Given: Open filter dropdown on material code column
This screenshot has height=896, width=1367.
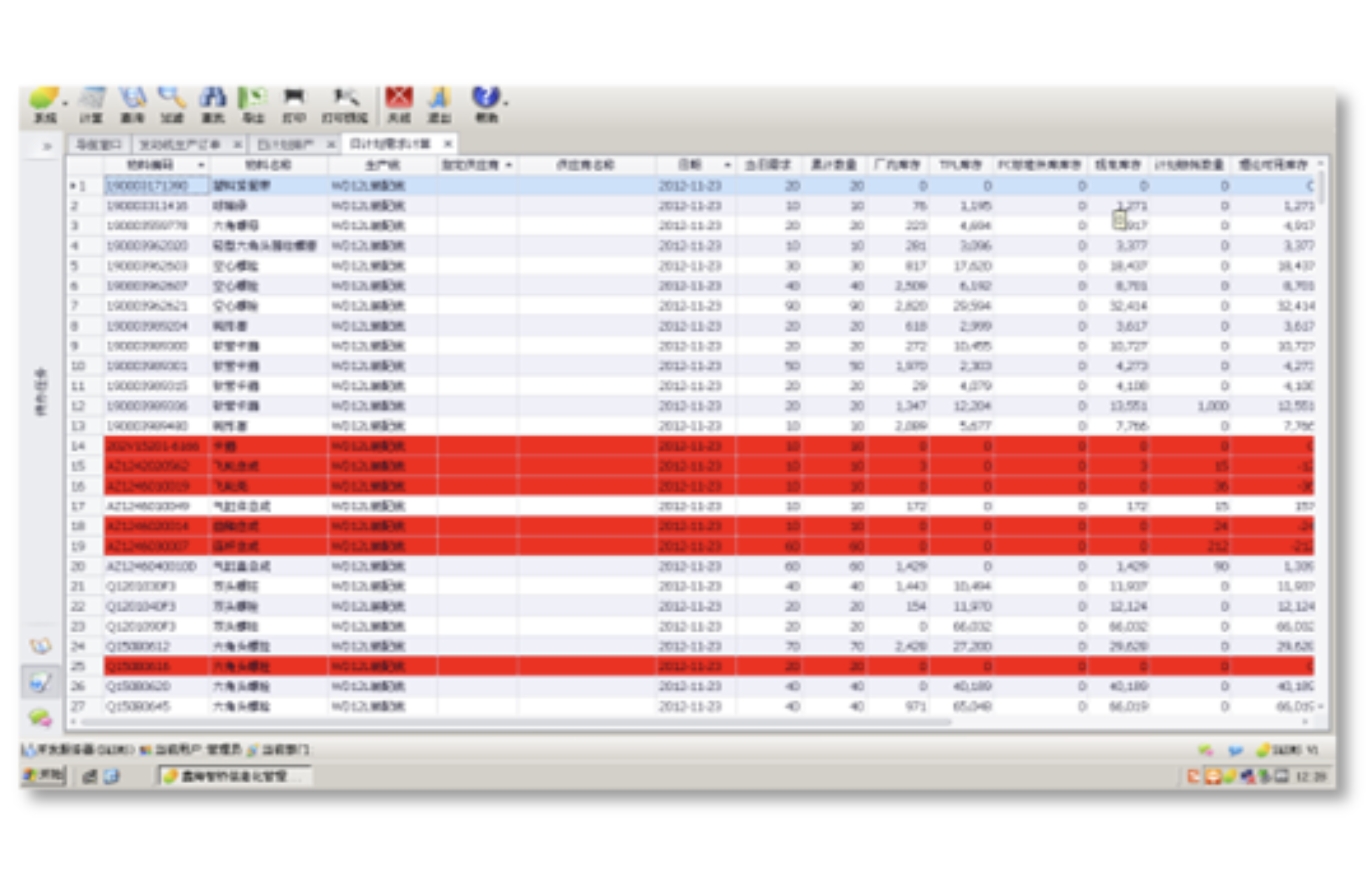Looking at the screenshot, I should pos(201,165).
